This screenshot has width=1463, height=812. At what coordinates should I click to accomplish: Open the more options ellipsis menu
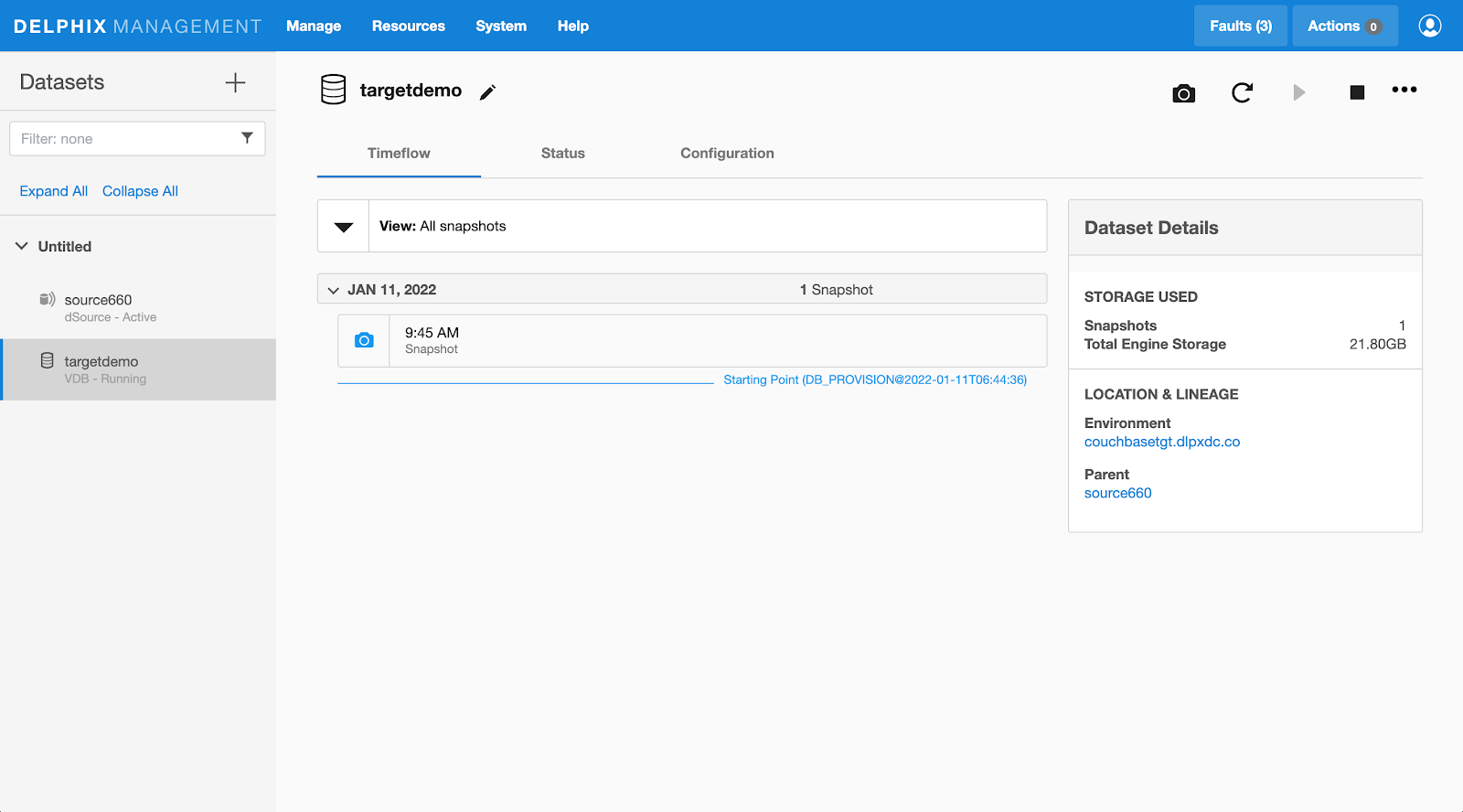pos(1404,90)
